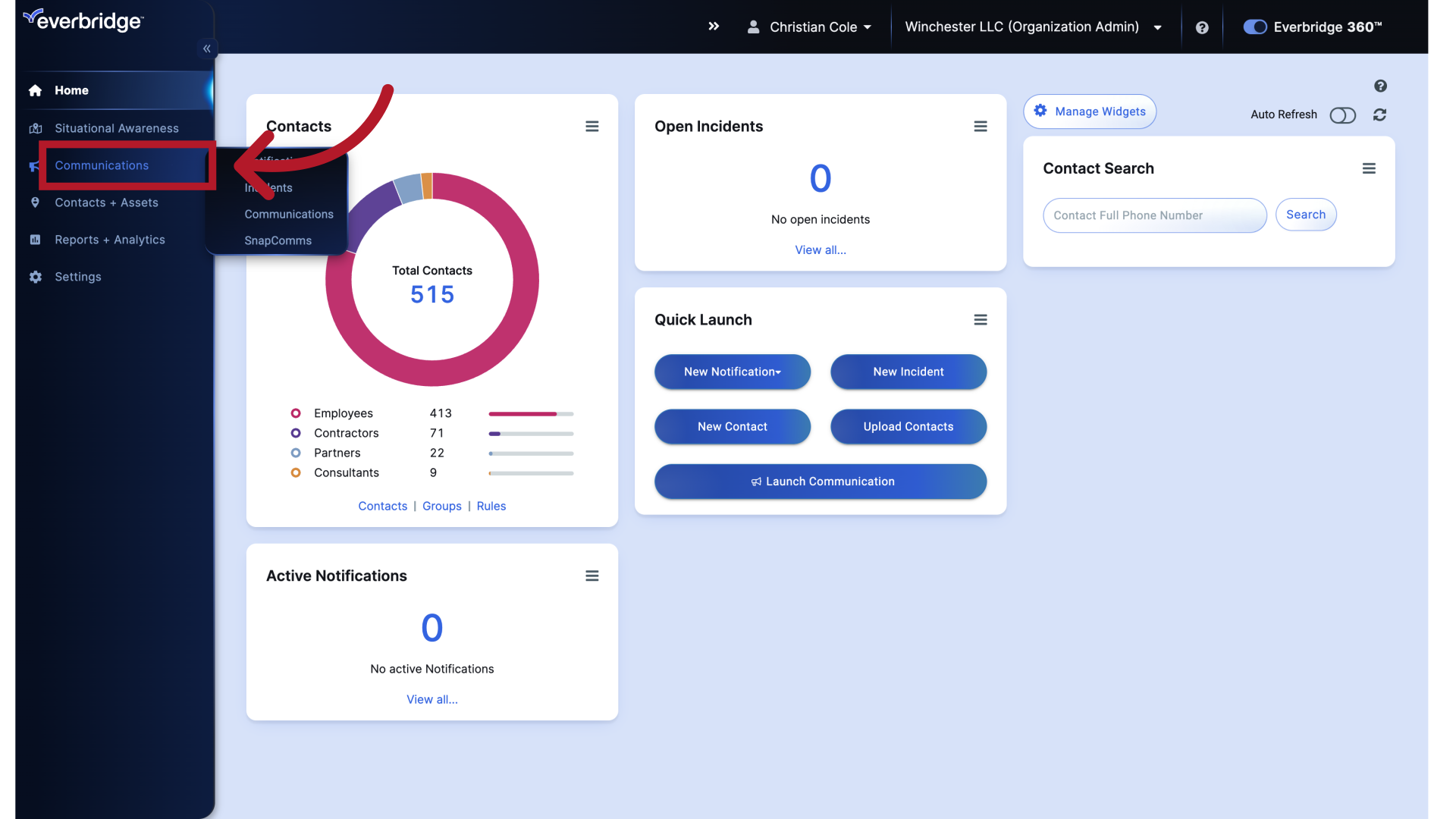Click the Contact Full Phone Number field
This screenshot has width=1456, height=819.
pyautogui.click(x=1153, y=215)
